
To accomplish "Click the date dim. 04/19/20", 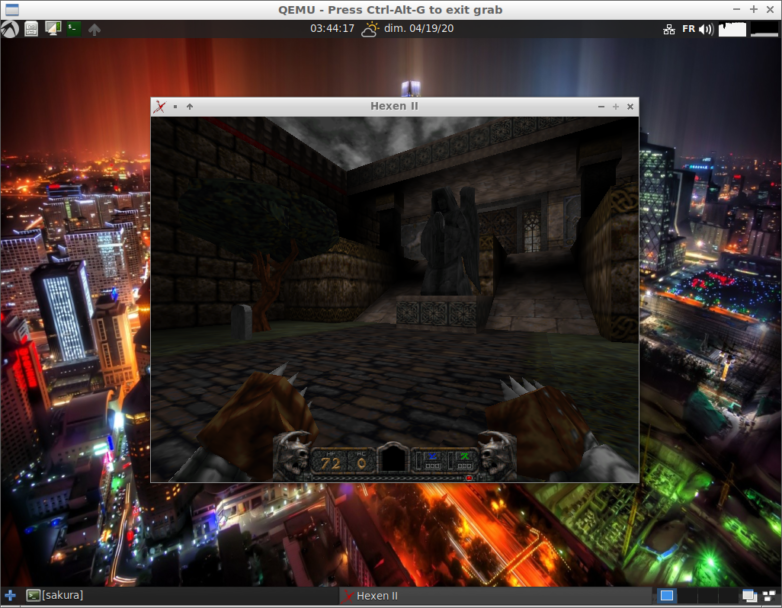I will (x=418, y=28).
